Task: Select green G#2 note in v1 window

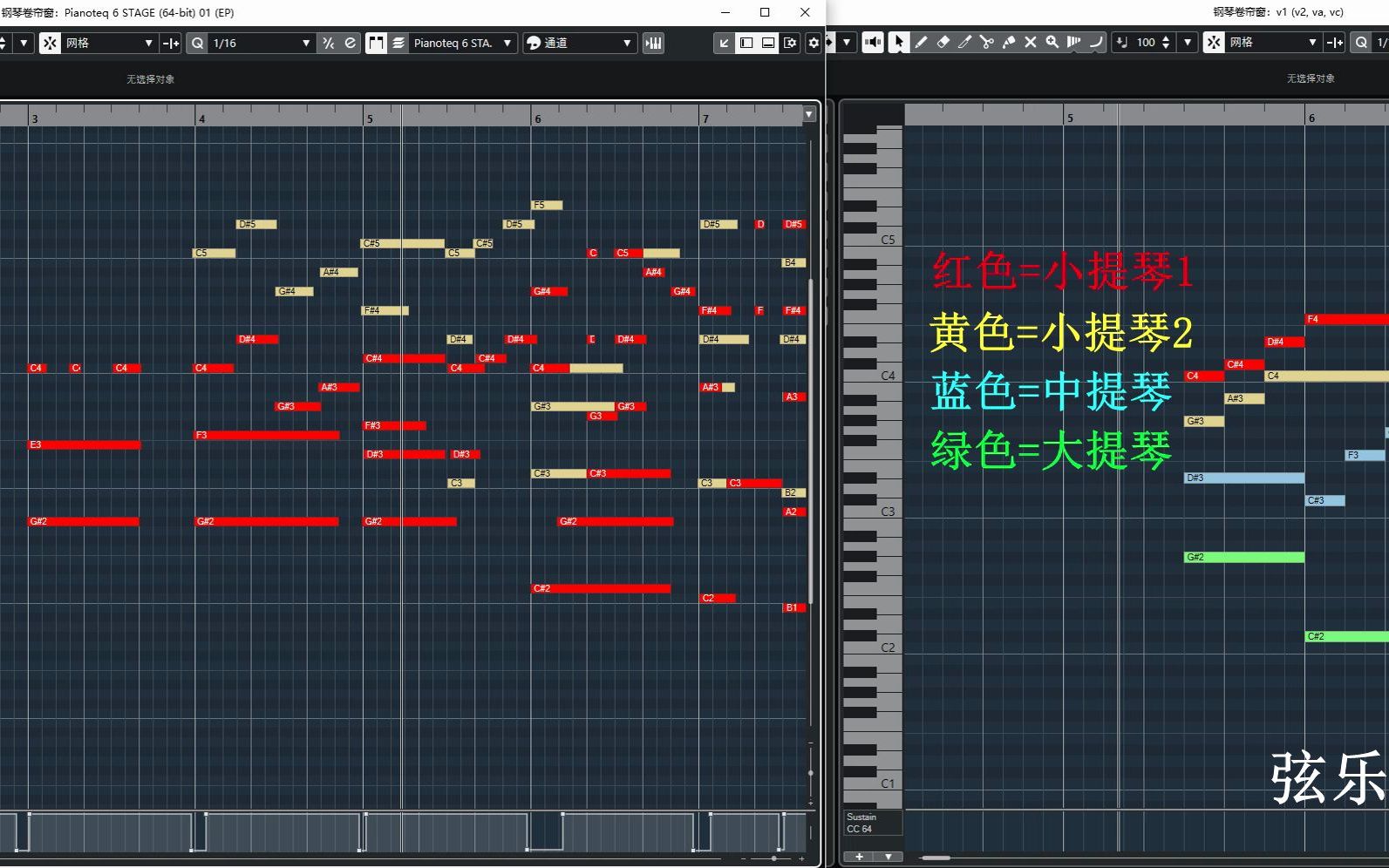Action: (1244, 557)
